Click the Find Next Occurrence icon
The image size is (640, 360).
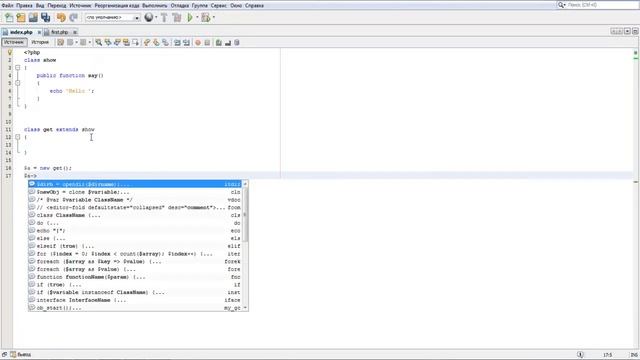(117, 42)
